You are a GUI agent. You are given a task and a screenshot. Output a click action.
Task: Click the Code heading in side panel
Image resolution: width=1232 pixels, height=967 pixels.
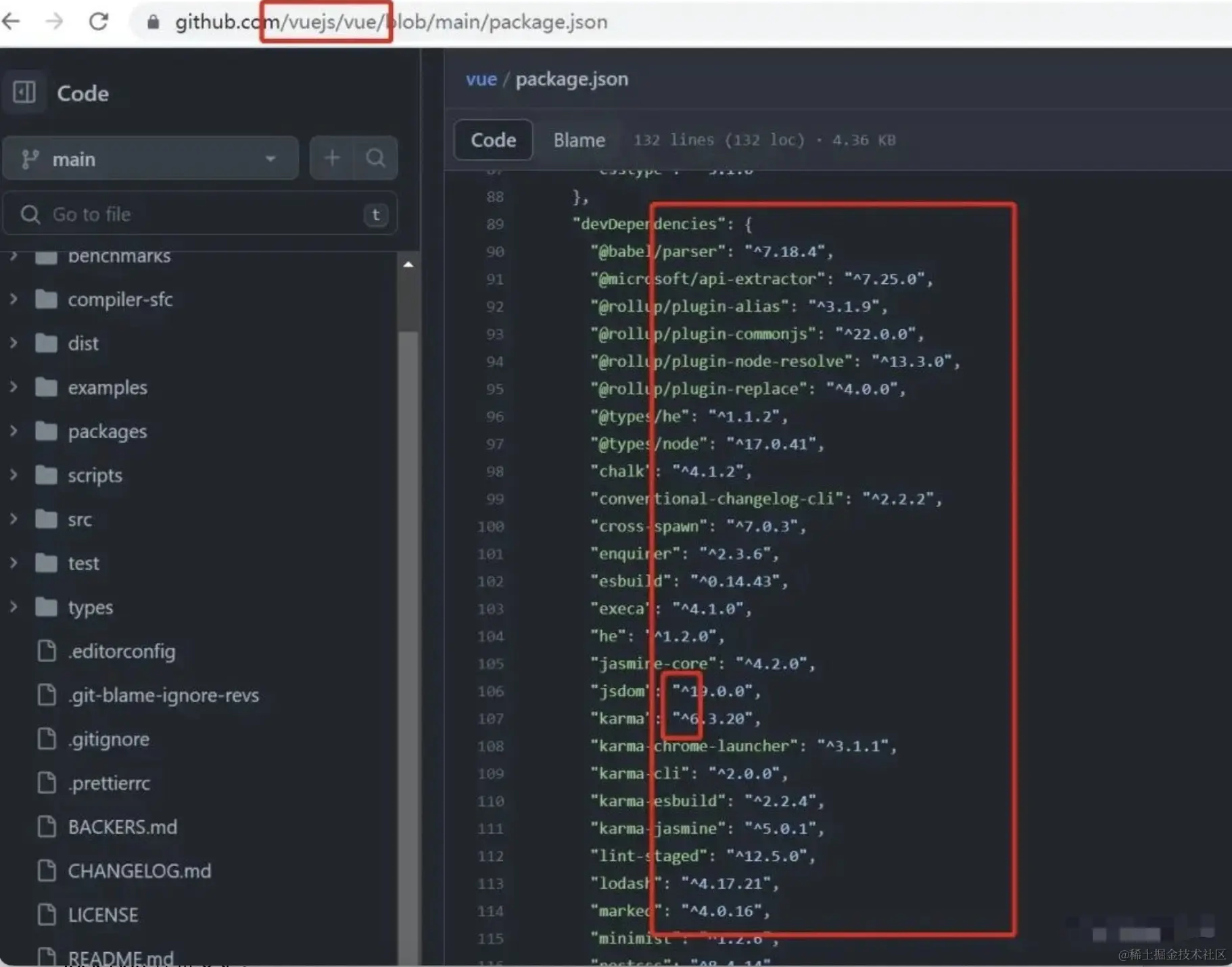click(x=82, y=93)
